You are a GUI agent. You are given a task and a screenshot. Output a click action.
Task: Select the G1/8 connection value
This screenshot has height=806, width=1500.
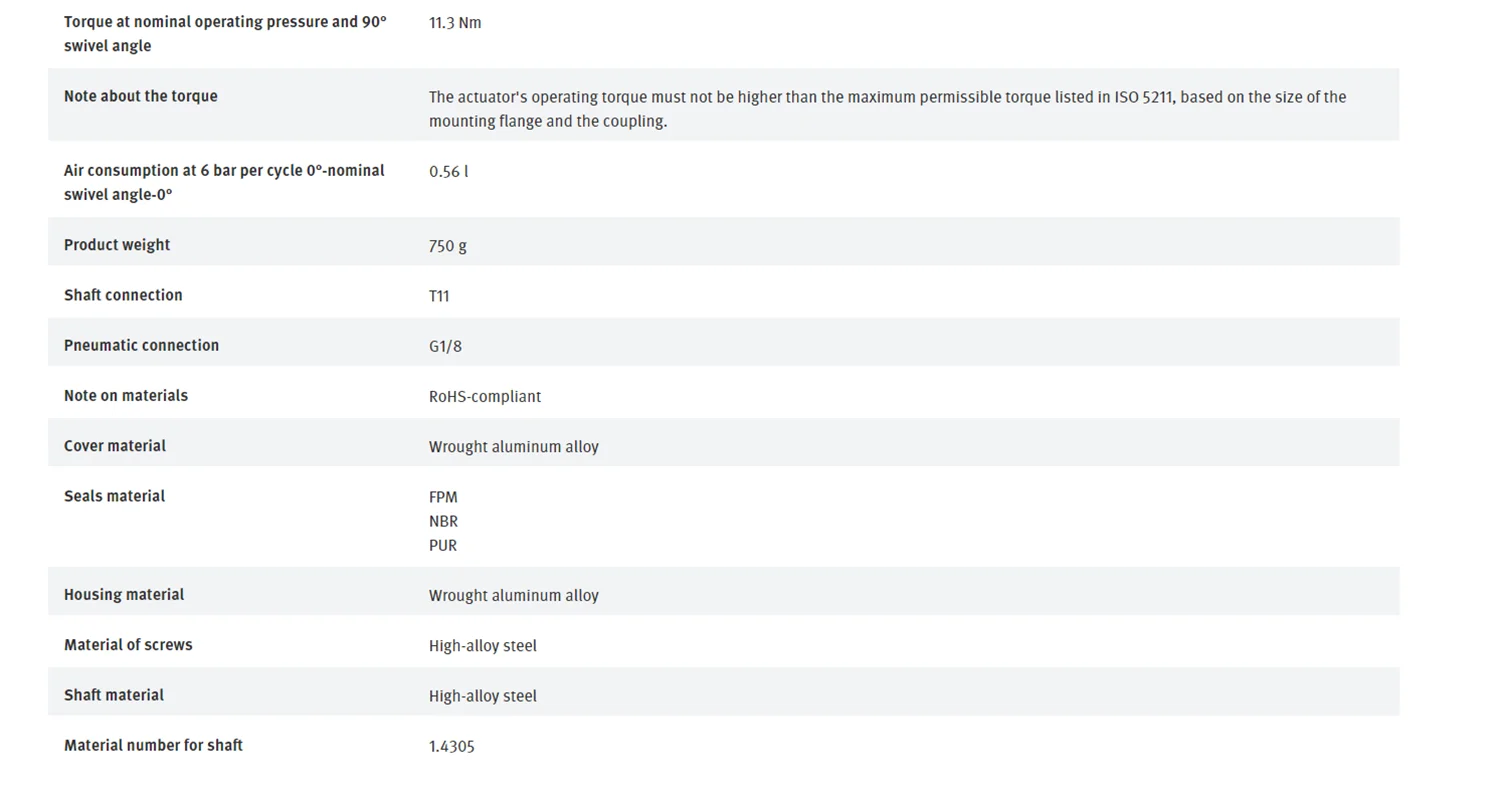coord(445,346)
